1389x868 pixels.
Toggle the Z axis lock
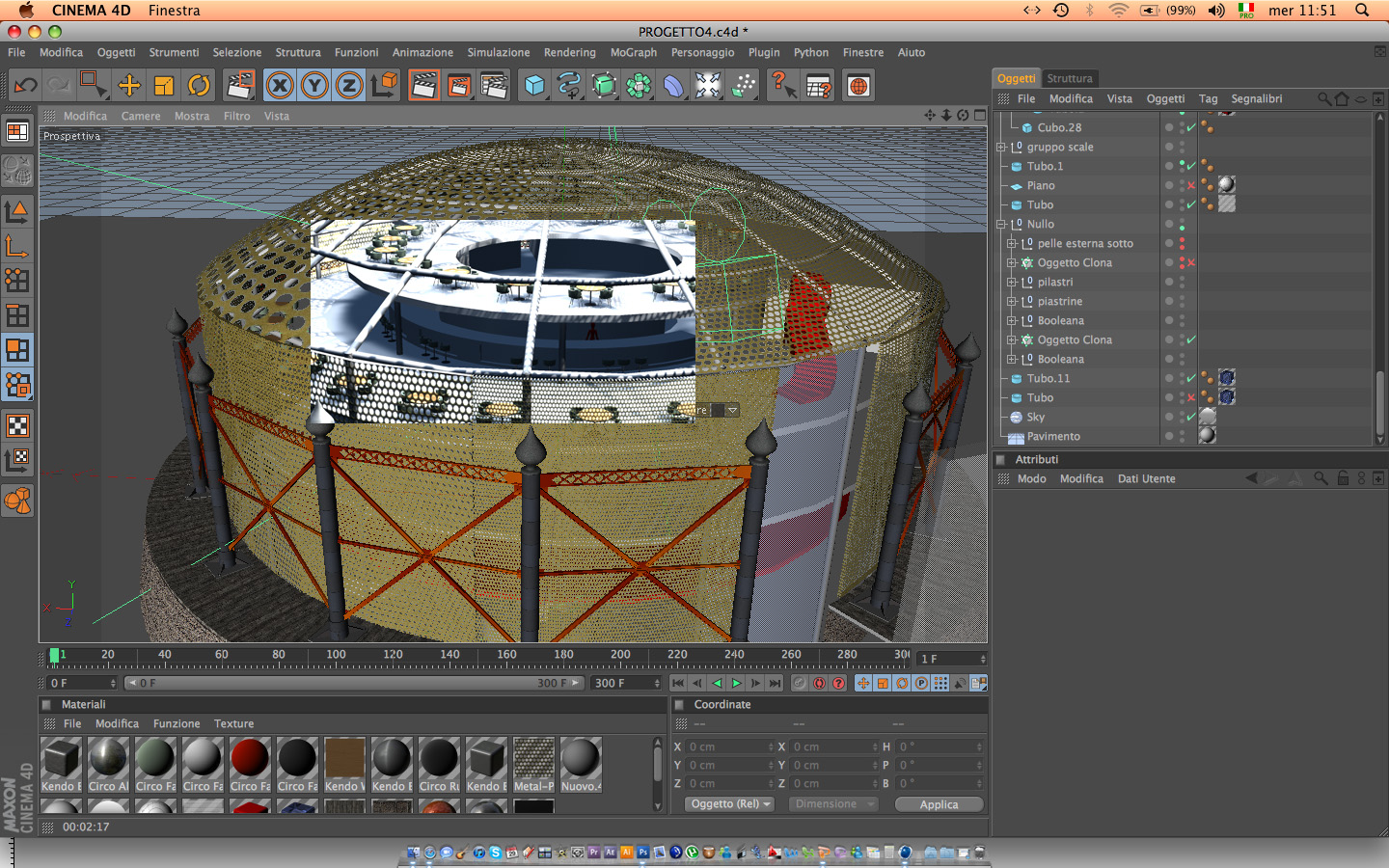pyautogui.click(x=349, y=86)
